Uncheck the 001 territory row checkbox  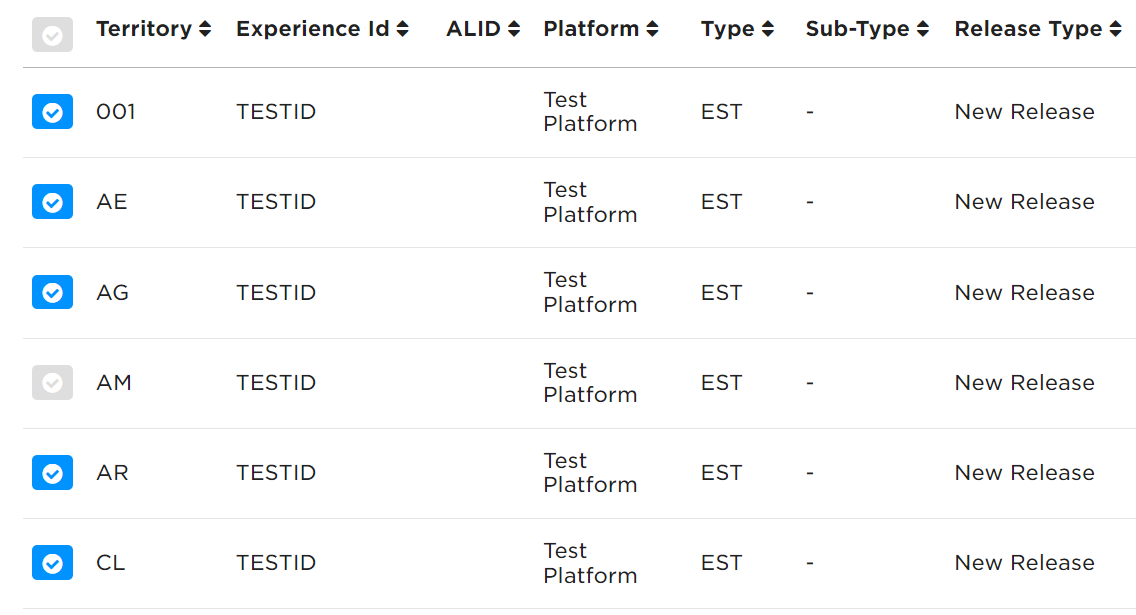pyautogui.click(x=52, y=112)
